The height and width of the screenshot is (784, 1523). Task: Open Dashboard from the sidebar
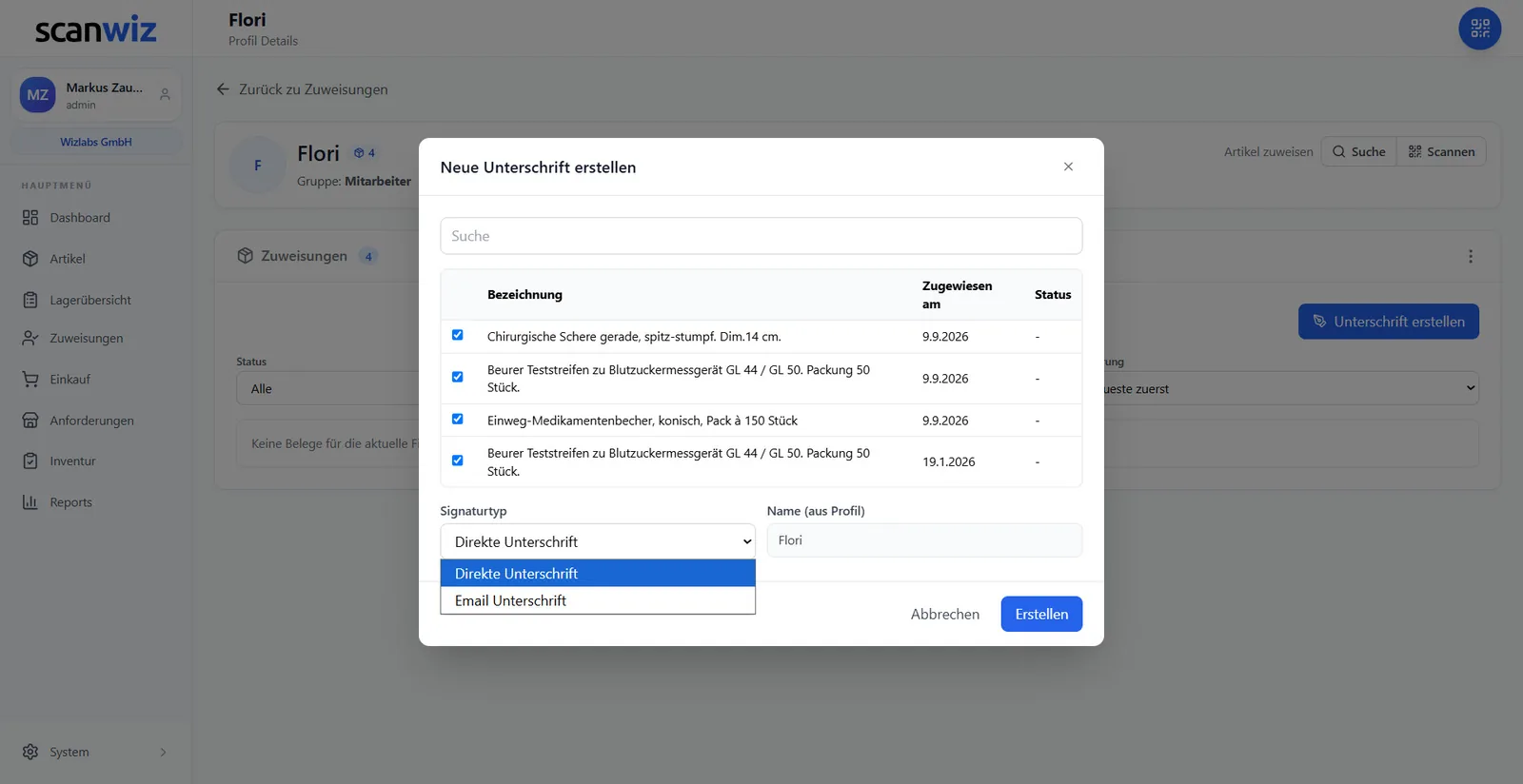tap(95, 218)
